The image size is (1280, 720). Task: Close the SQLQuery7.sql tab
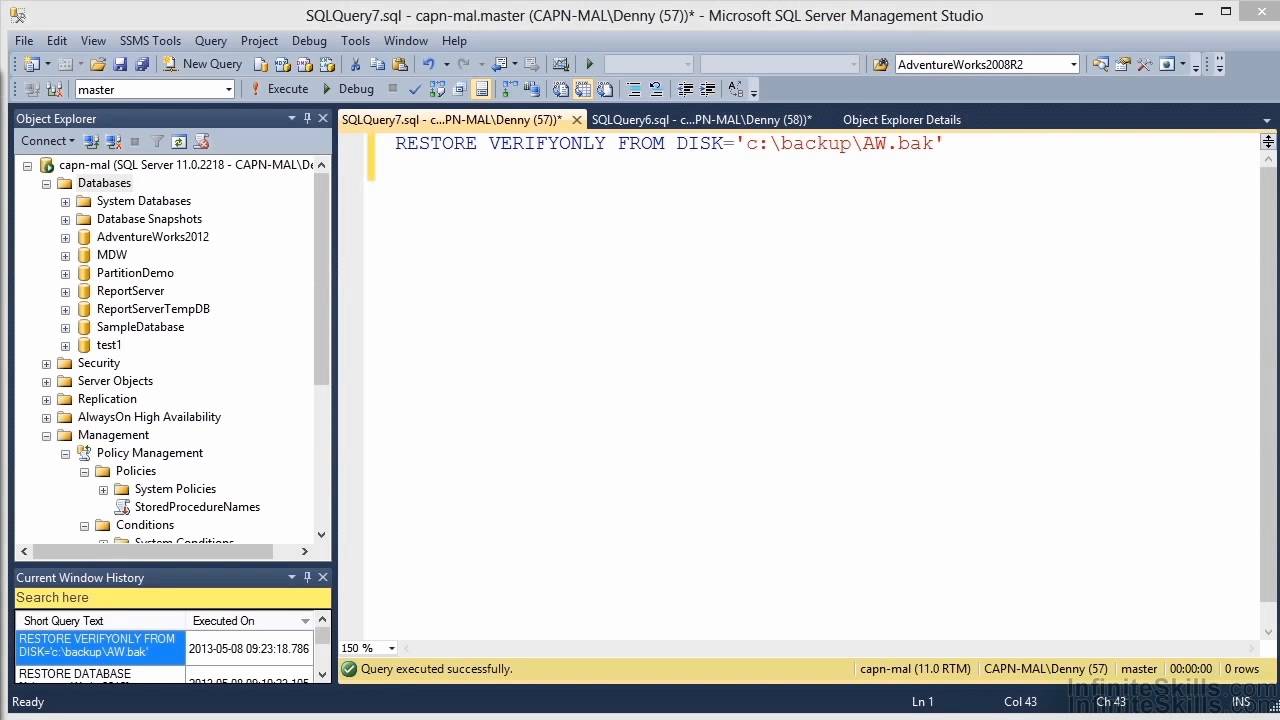(x=577, y=120)
